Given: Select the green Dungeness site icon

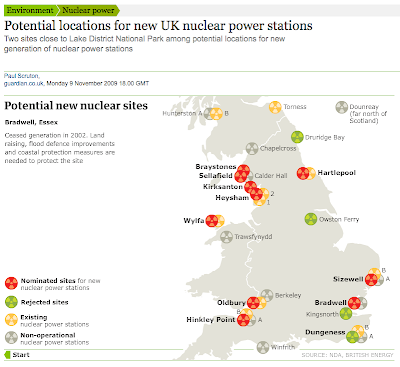Looking at the screenshot, I should click(352, 337).
